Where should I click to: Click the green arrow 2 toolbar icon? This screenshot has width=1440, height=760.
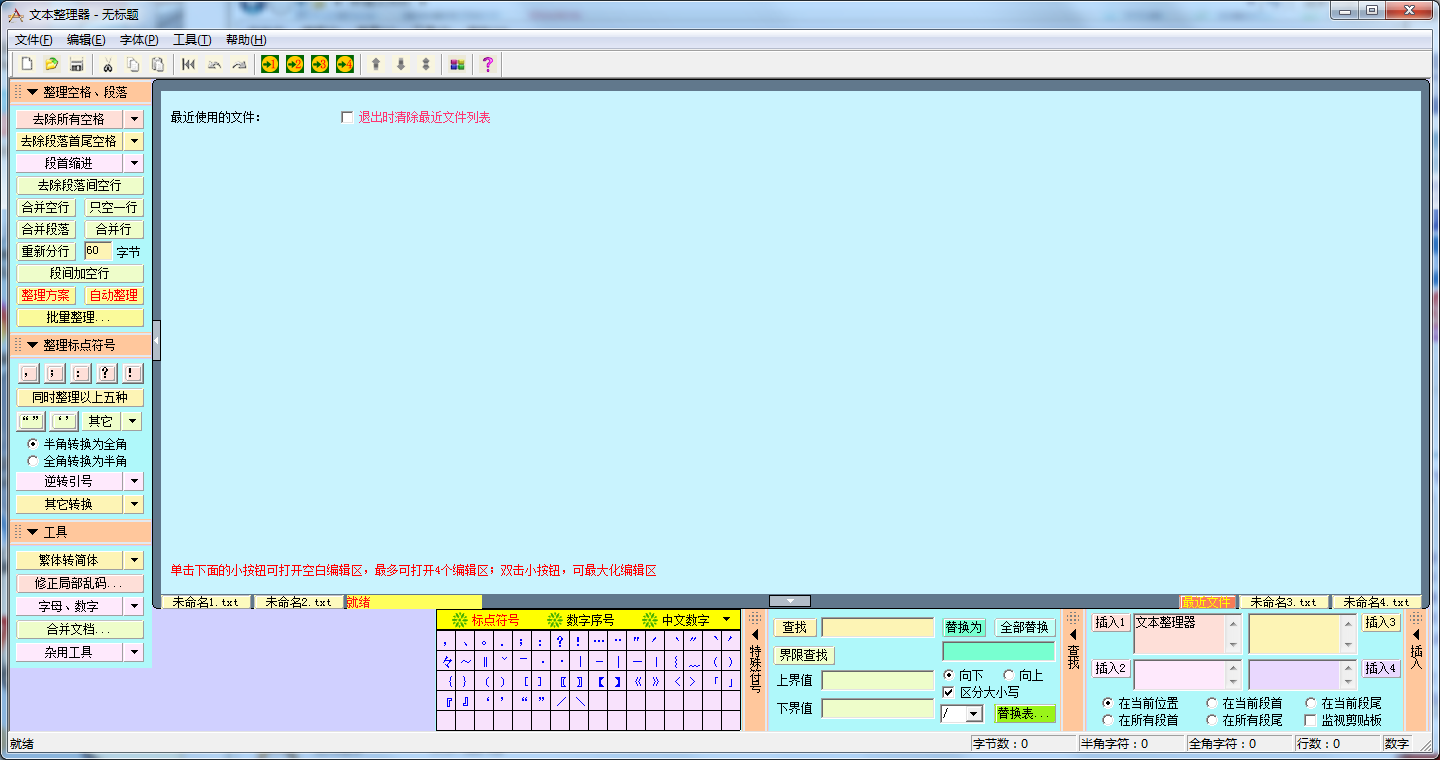point(295,64)
